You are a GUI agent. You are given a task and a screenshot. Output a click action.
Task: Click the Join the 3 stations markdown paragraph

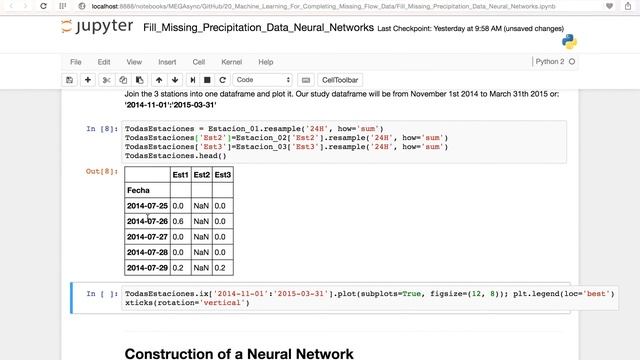coord(342,99)
